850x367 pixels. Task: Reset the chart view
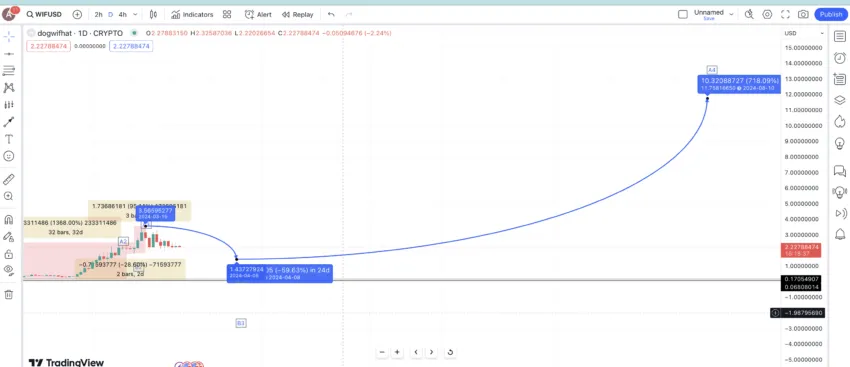(x=450, y=352)
